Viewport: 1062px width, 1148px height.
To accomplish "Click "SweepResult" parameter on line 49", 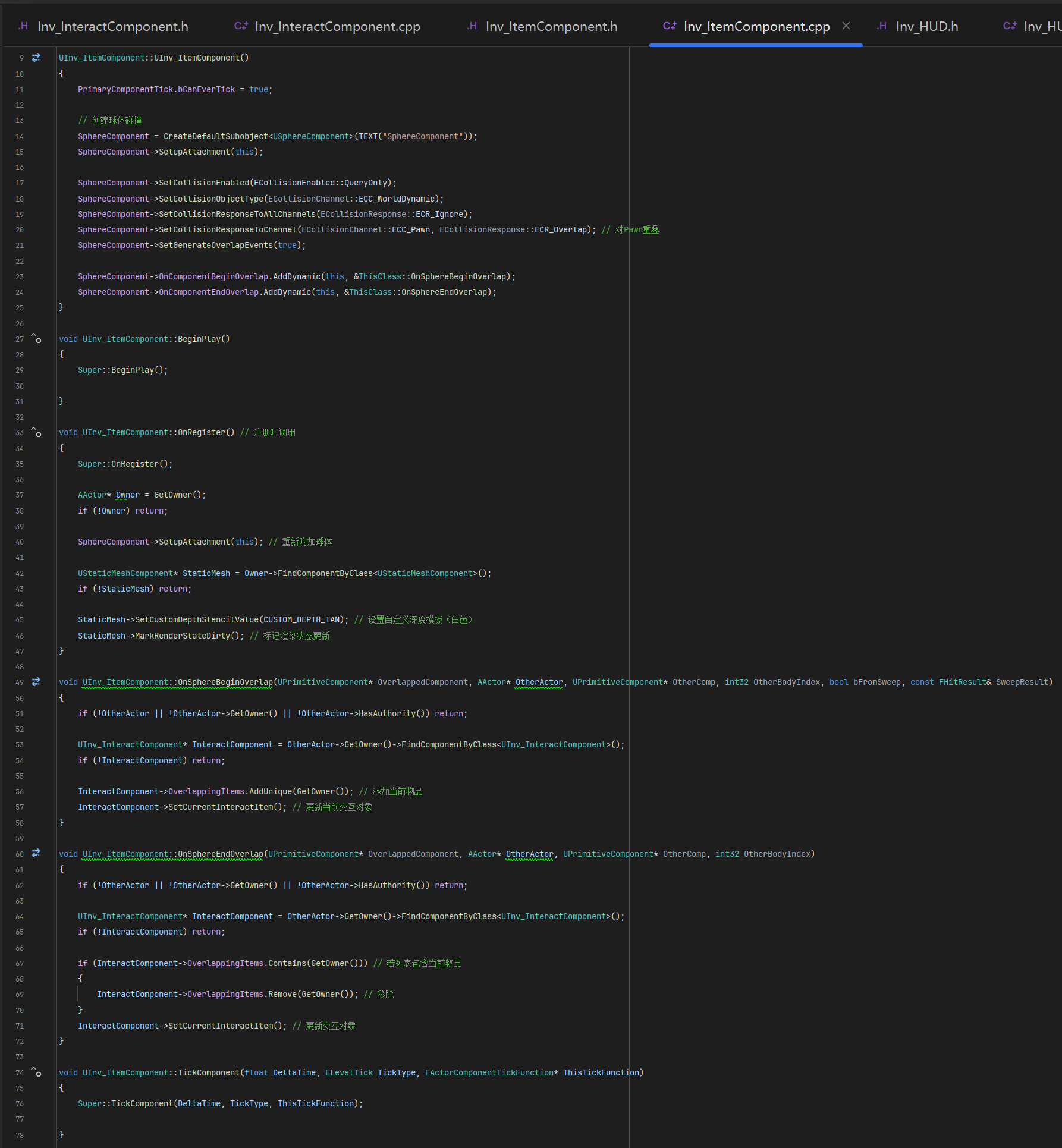I will click(1022, 682).
